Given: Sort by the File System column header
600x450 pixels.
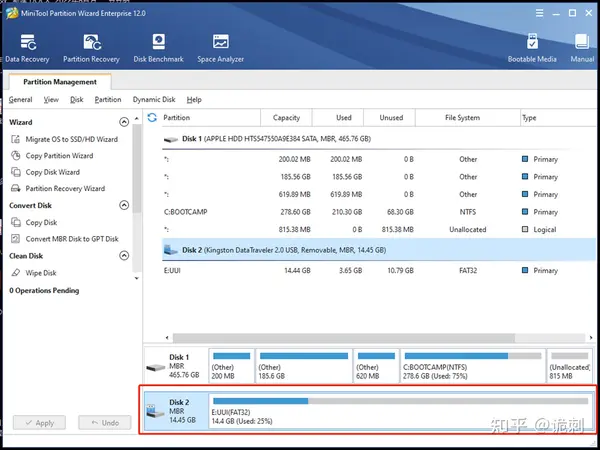Looking at the screenshot, I should click(468, 117).
